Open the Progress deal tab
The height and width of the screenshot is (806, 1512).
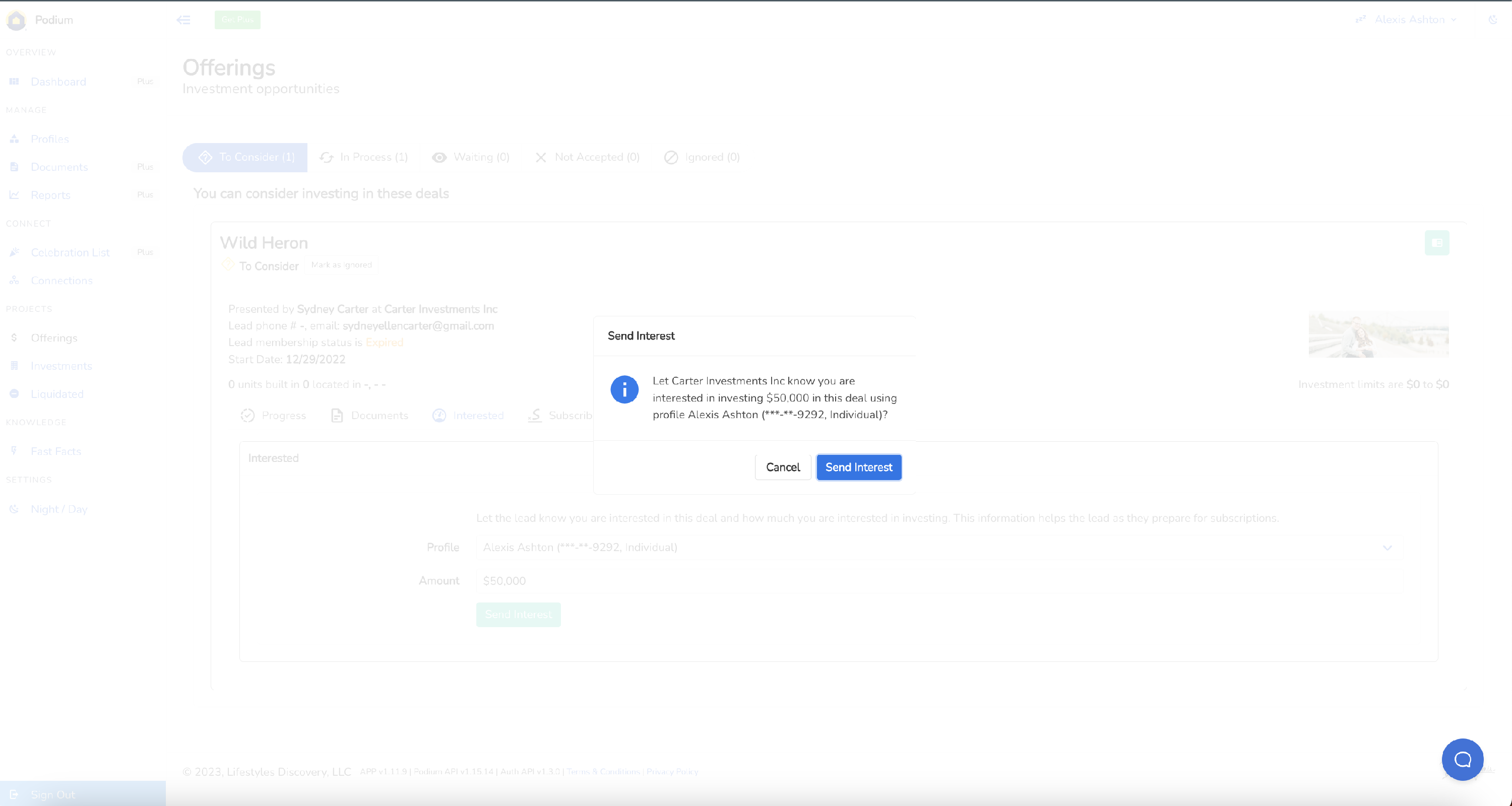(x=274, y=416)
